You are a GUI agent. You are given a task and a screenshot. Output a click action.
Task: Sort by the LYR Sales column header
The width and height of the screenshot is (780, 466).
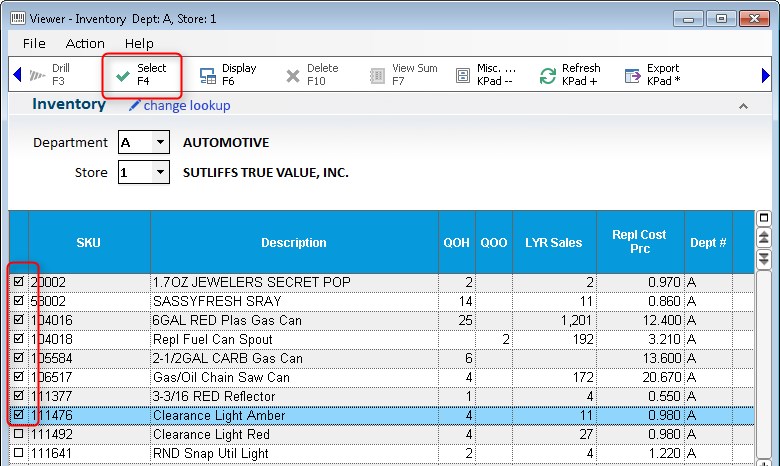(x=553, y=242)
